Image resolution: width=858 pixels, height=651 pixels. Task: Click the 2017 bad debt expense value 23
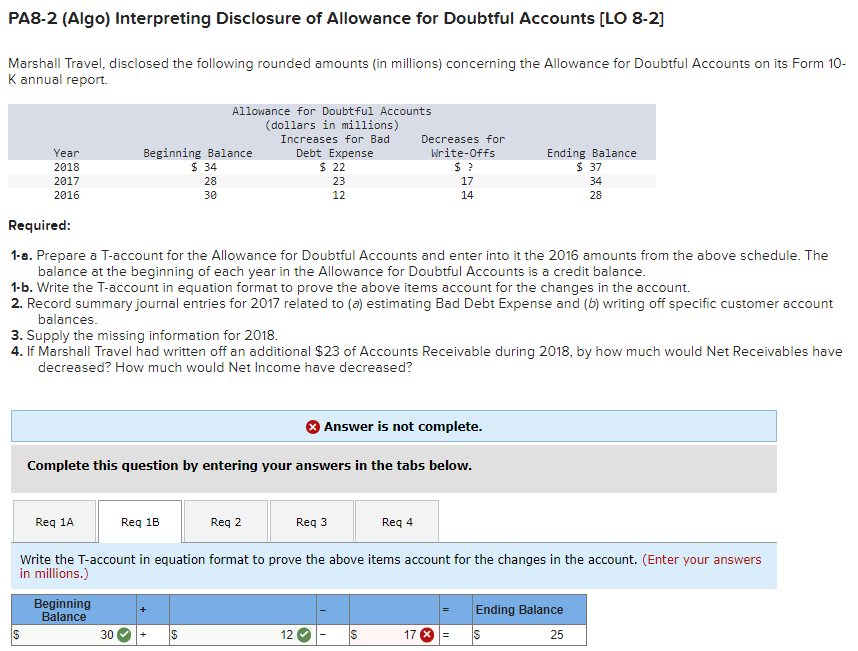tap(339, 181)
